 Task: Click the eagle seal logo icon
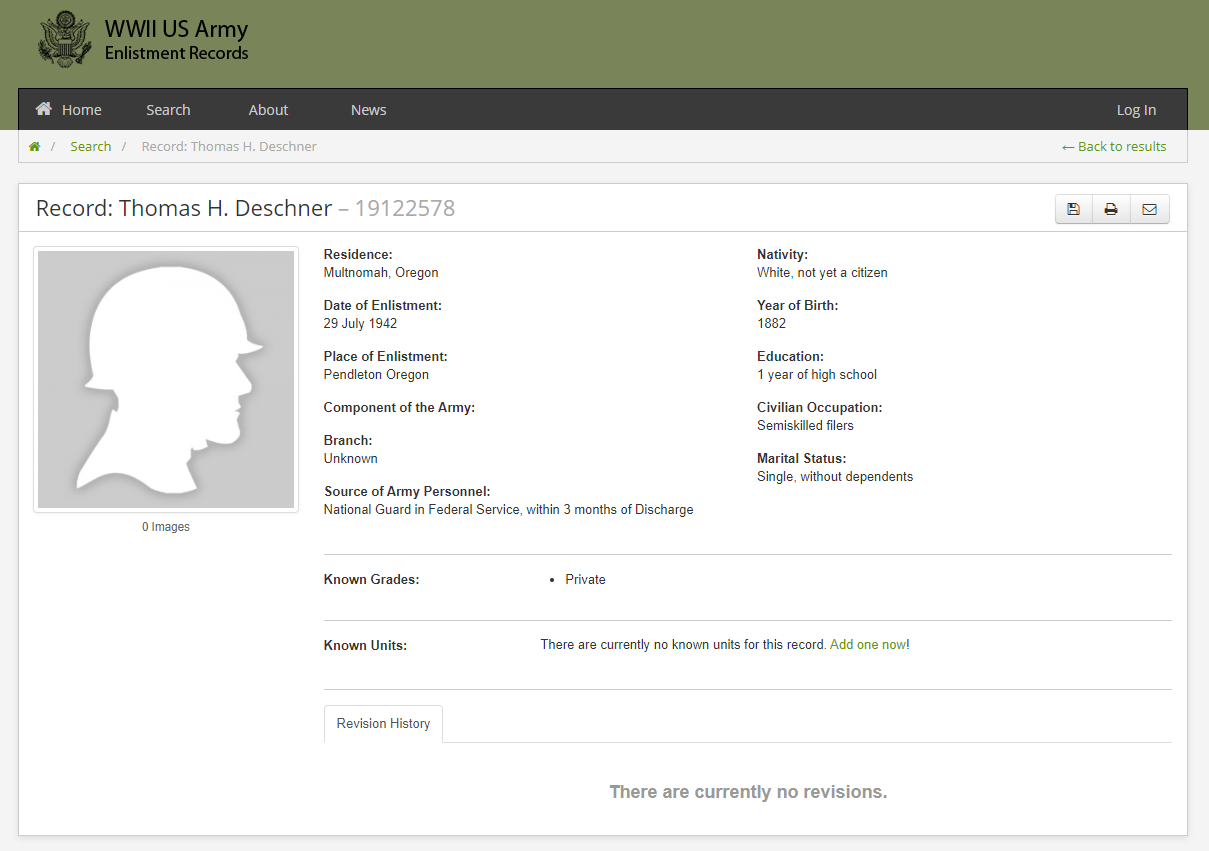(64, 39)
